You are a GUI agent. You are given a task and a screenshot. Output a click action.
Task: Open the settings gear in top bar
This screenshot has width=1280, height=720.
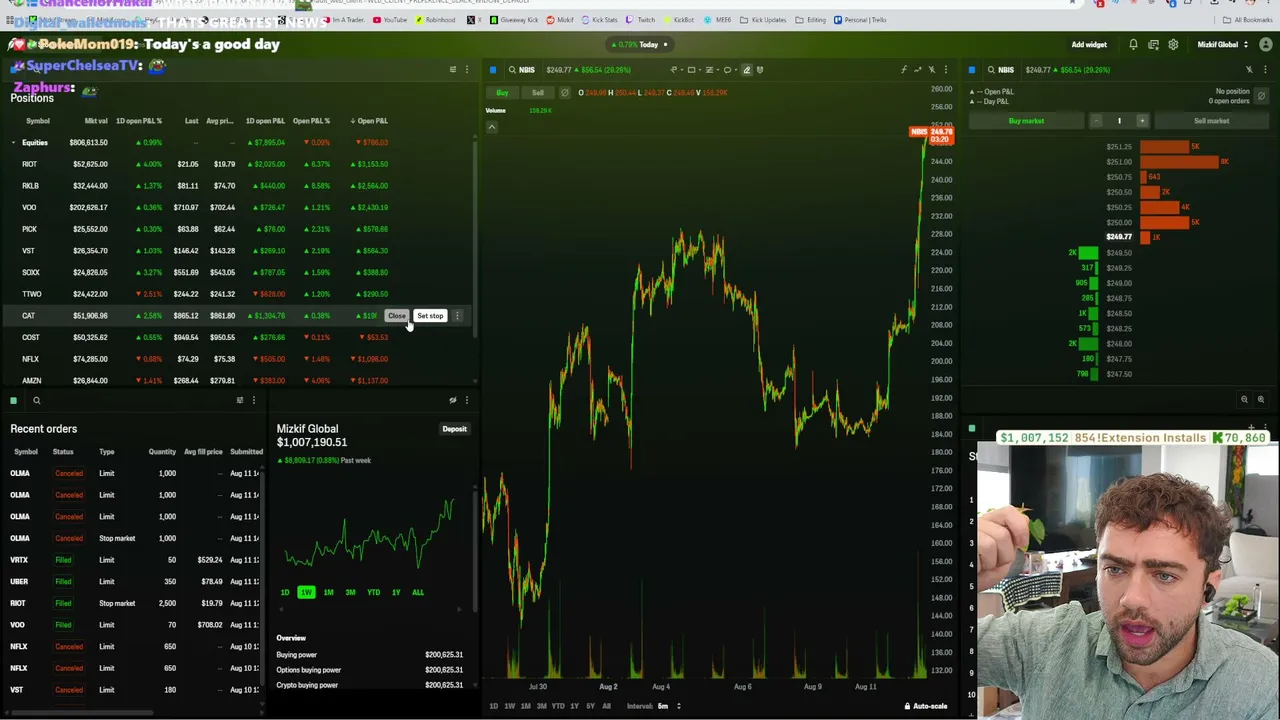(x=1173, y=44)
